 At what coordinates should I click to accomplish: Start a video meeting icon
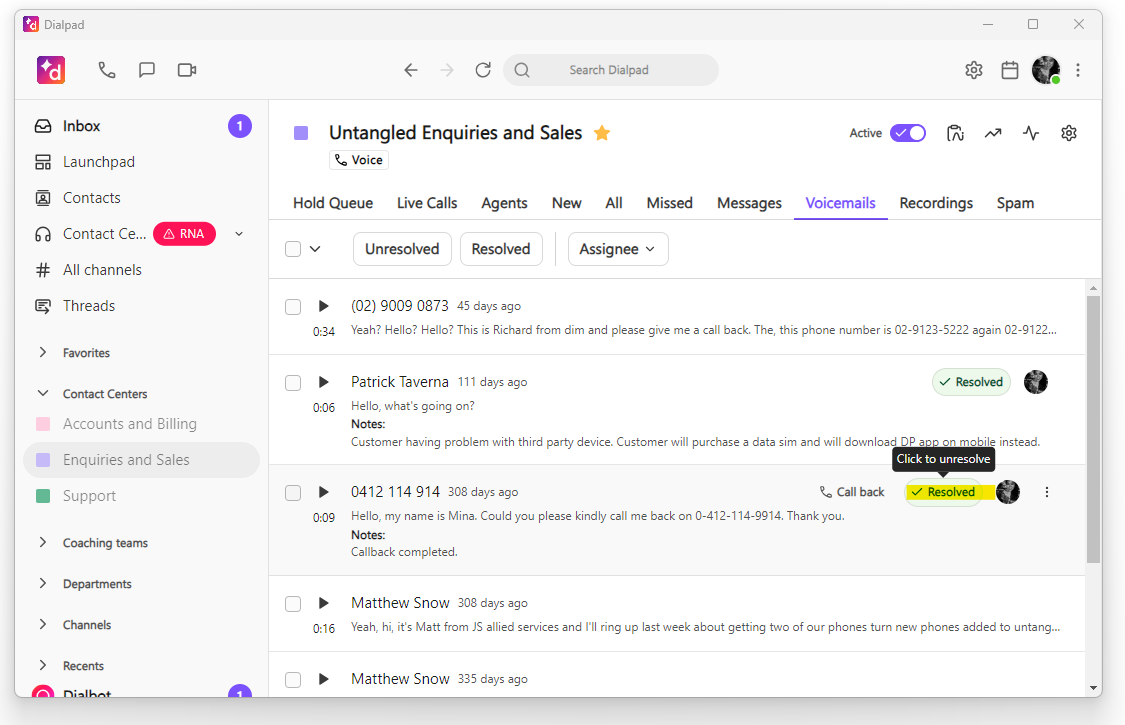[187, 70]
